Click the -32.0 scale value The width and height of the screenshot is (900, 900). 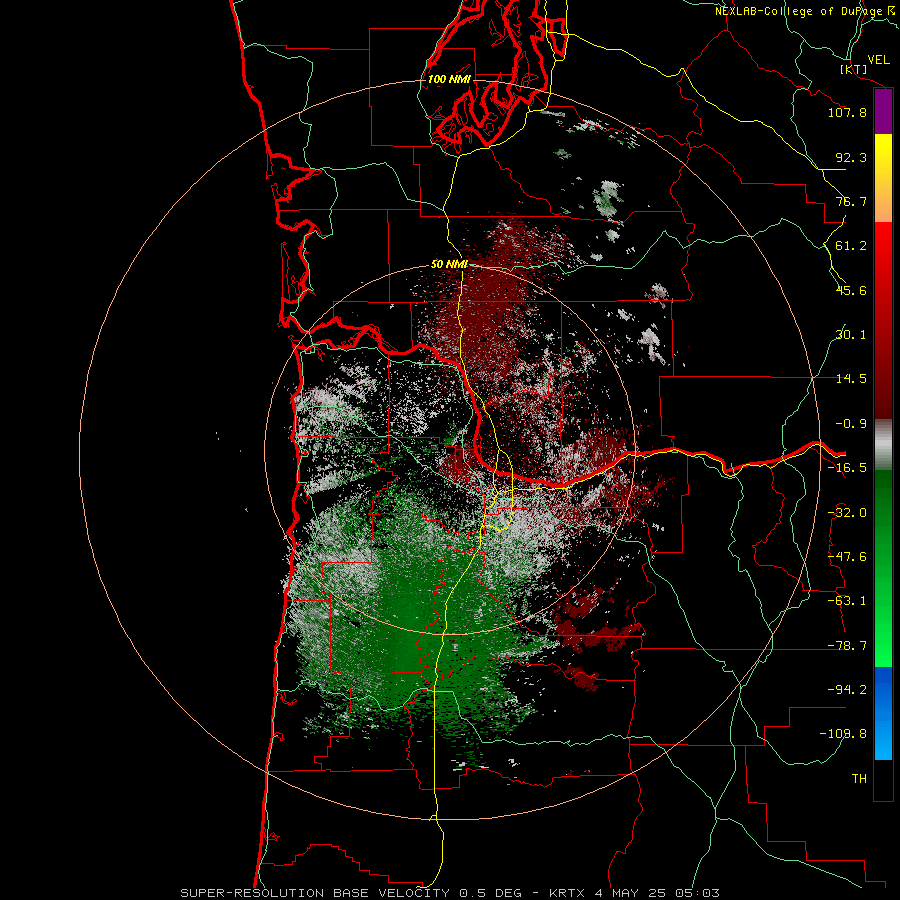point(847,513)
